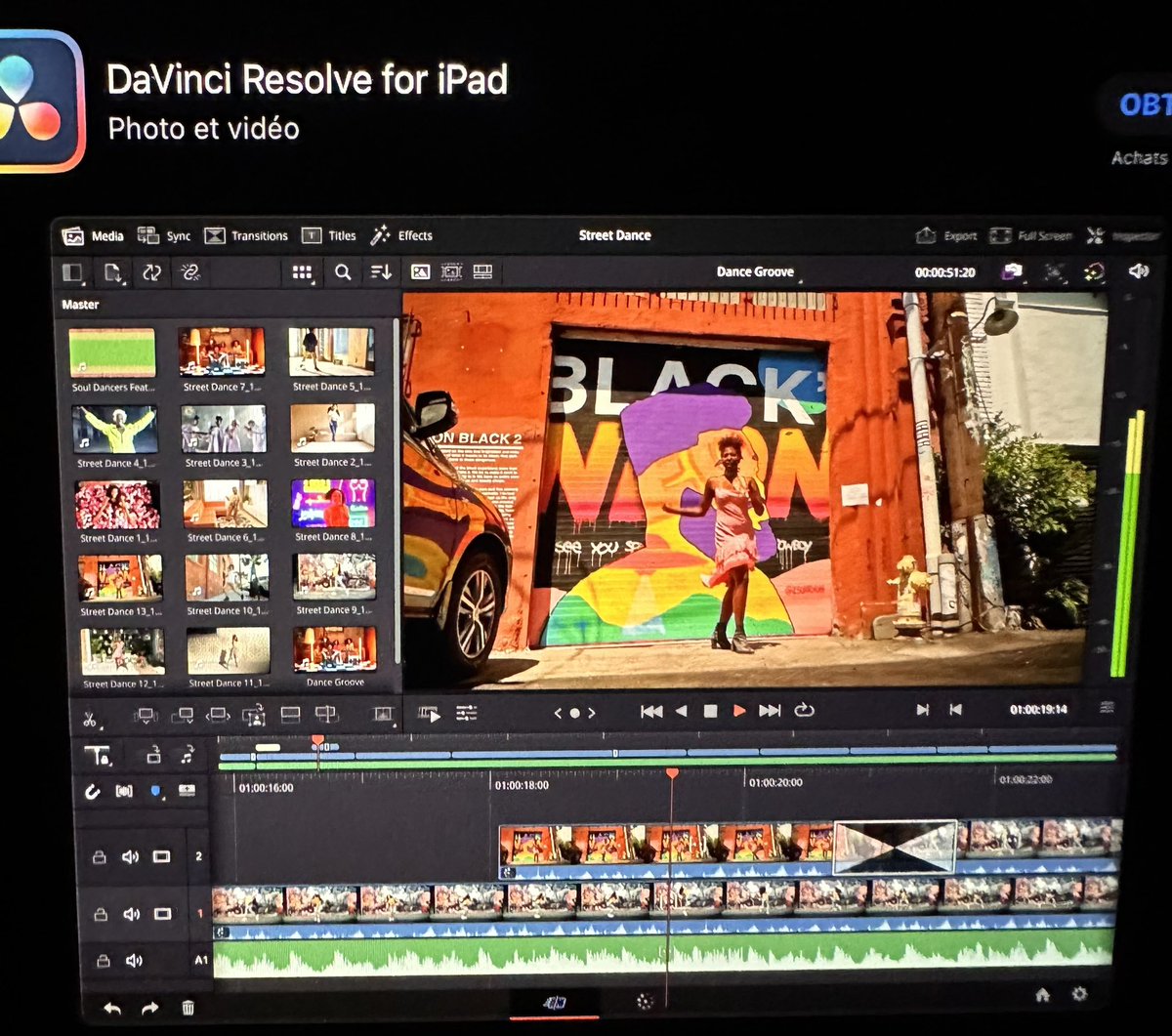Select the Soul Dancers Feat audio clip
1172x1036 pixels.
pos(112,353)
